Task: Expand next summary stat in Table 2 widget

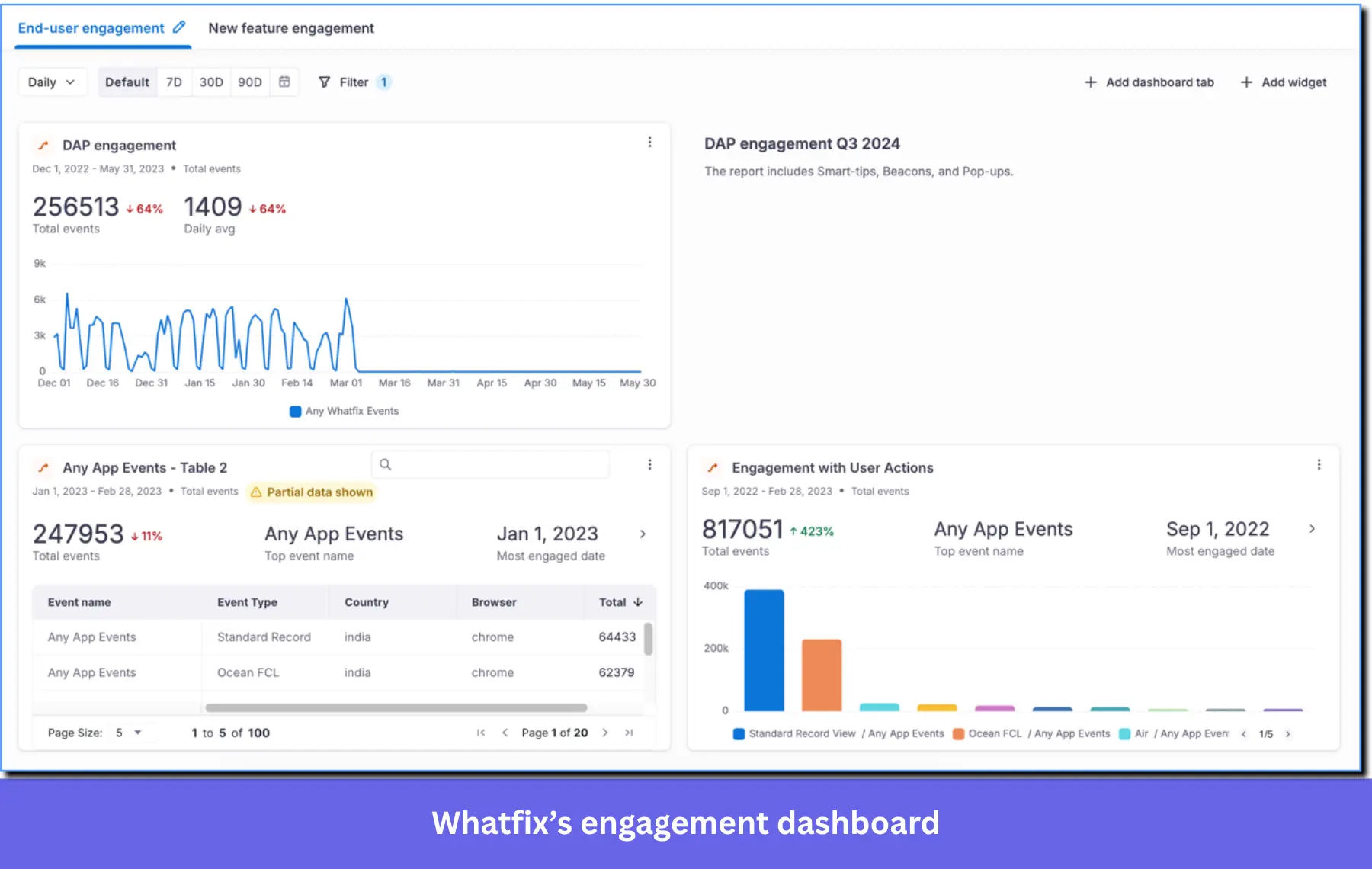Action: 643,534
